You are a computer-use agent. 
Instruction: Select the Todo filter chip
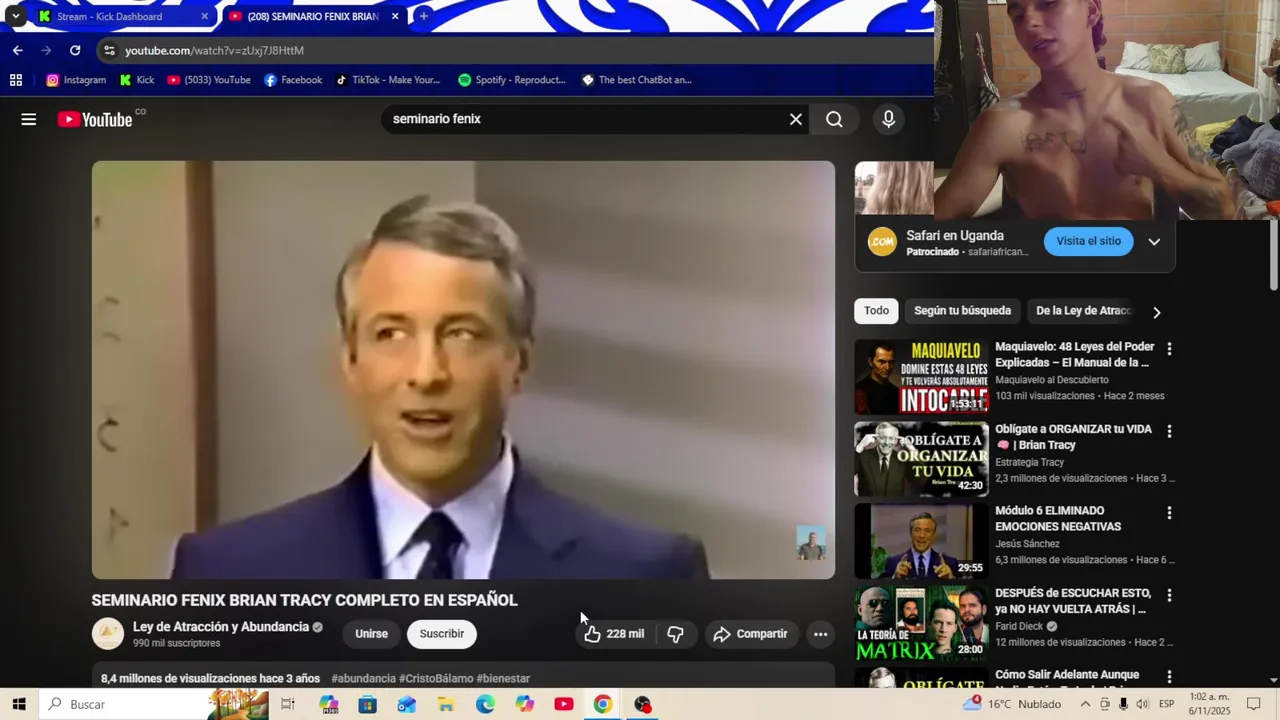tap(877, 311)
